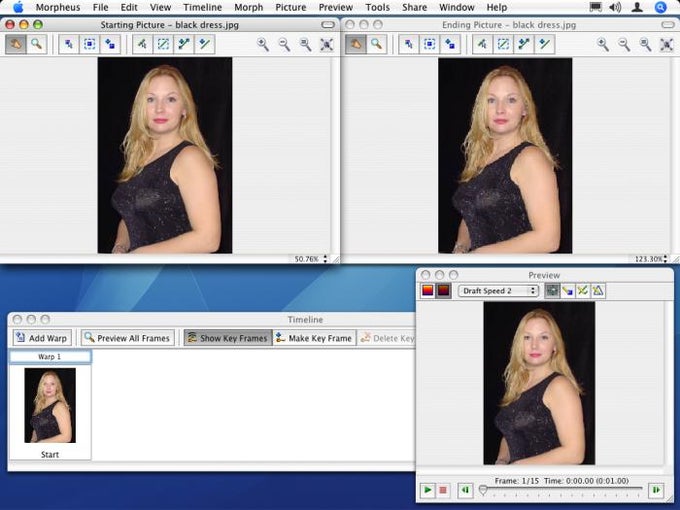Click the green double-arrow line tool in Starting Picture
This screenshot has height=510, width=680.
point(184,44)
